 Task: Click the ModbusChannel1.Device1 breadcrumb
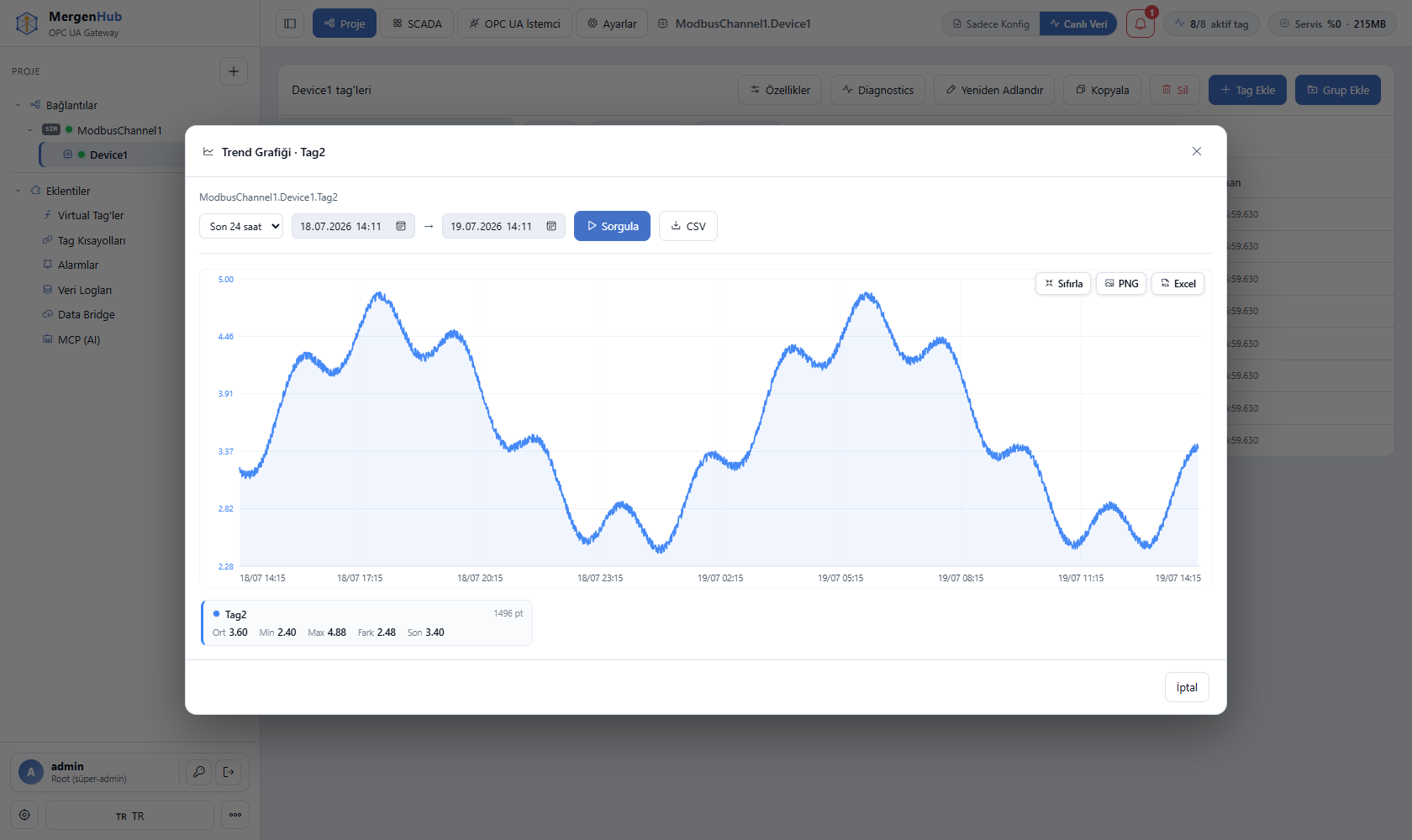pyautogui.click(x=743, y=24)
